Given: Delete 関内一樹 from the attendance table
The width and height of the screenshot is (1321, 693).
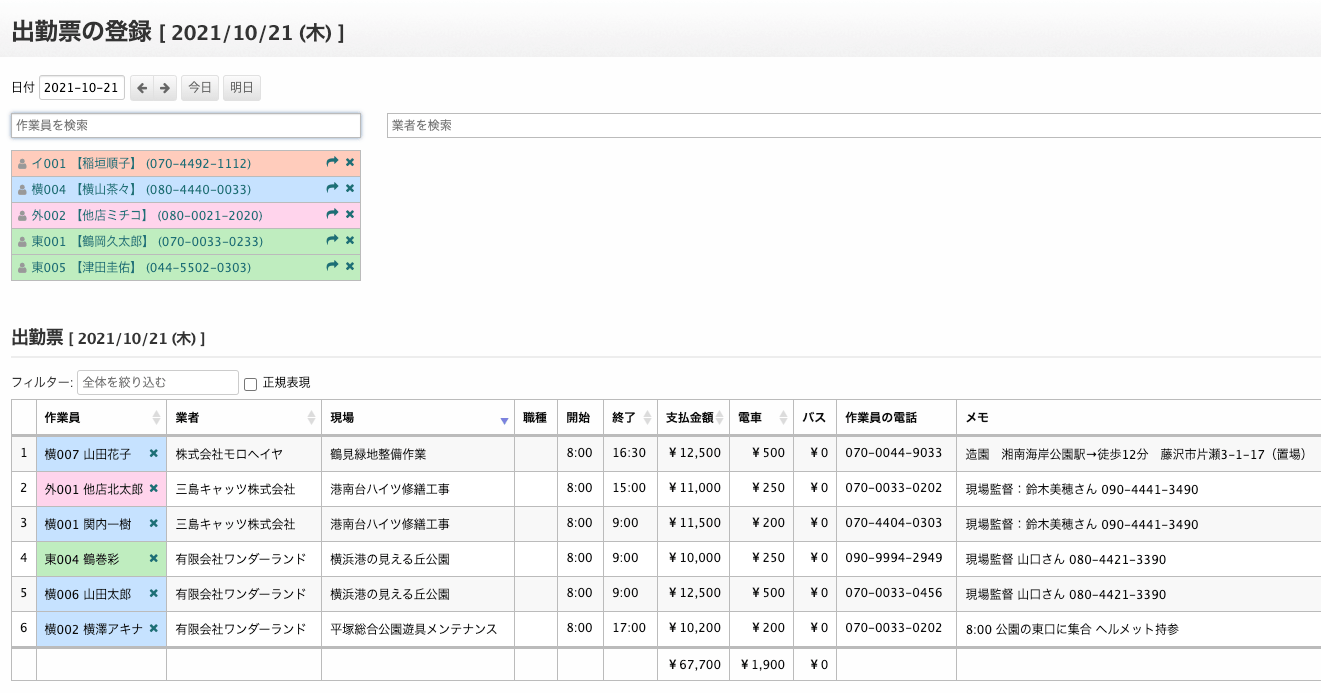Looking at the screenshot, I should click(154, 523).
